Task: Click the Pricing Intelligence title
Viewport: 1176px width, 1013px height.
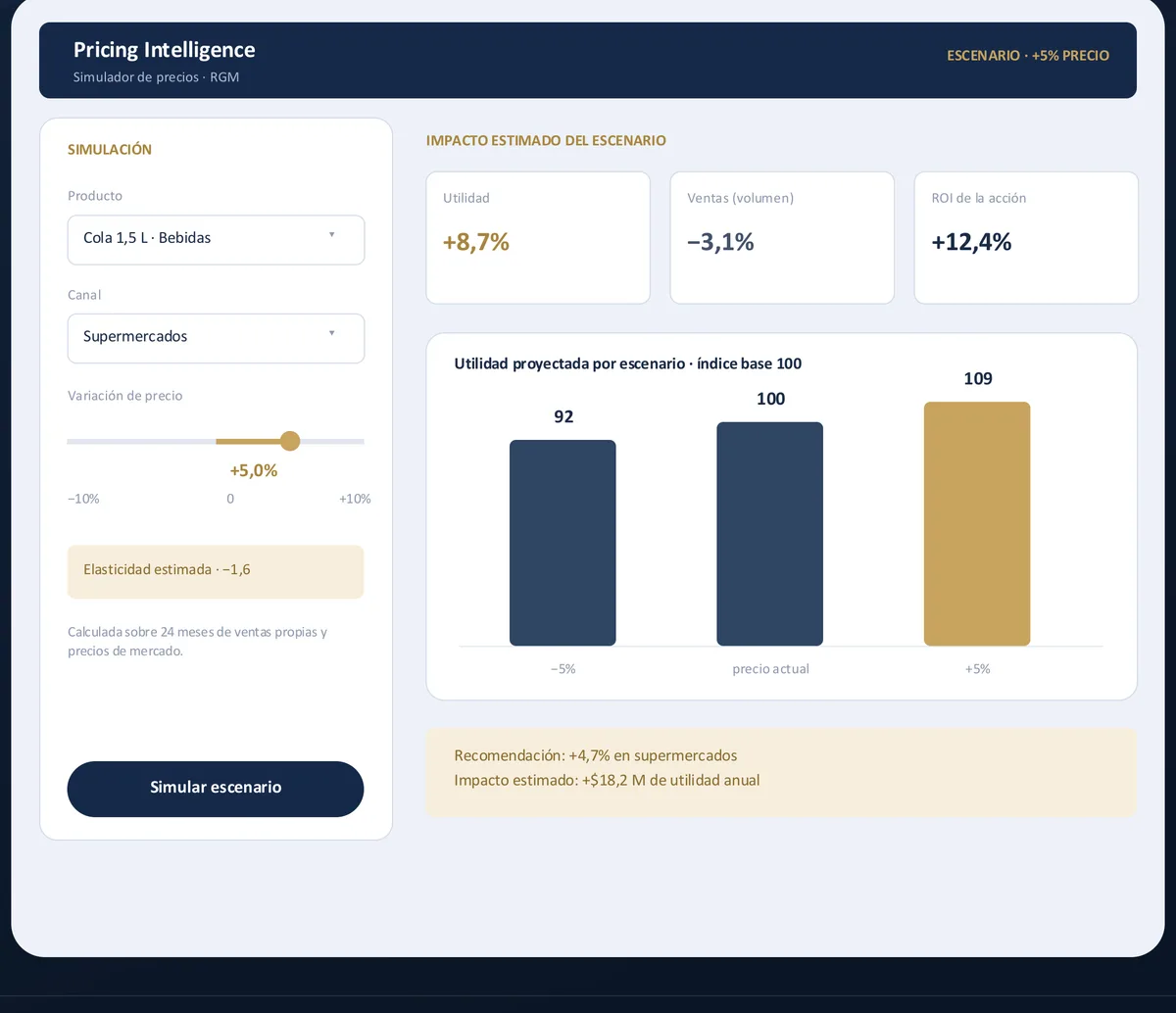Action: pos(165,50)
